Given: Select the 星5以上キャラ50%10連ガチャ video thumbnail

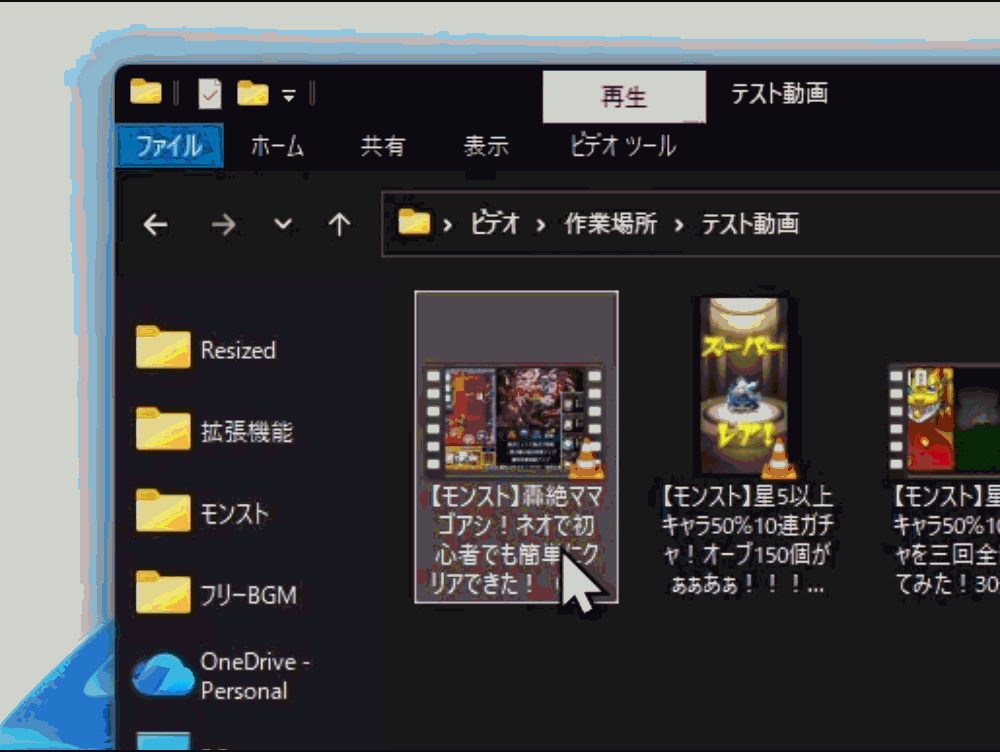Looking at the screenshot, I should pyautogui.click(x=745, y=387).
